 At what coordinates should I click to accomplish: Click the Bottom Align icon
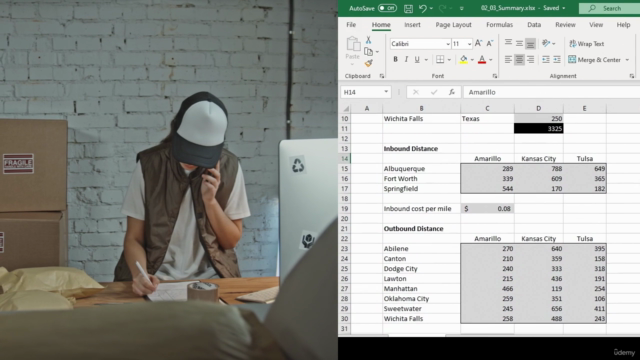click(530, 43)
